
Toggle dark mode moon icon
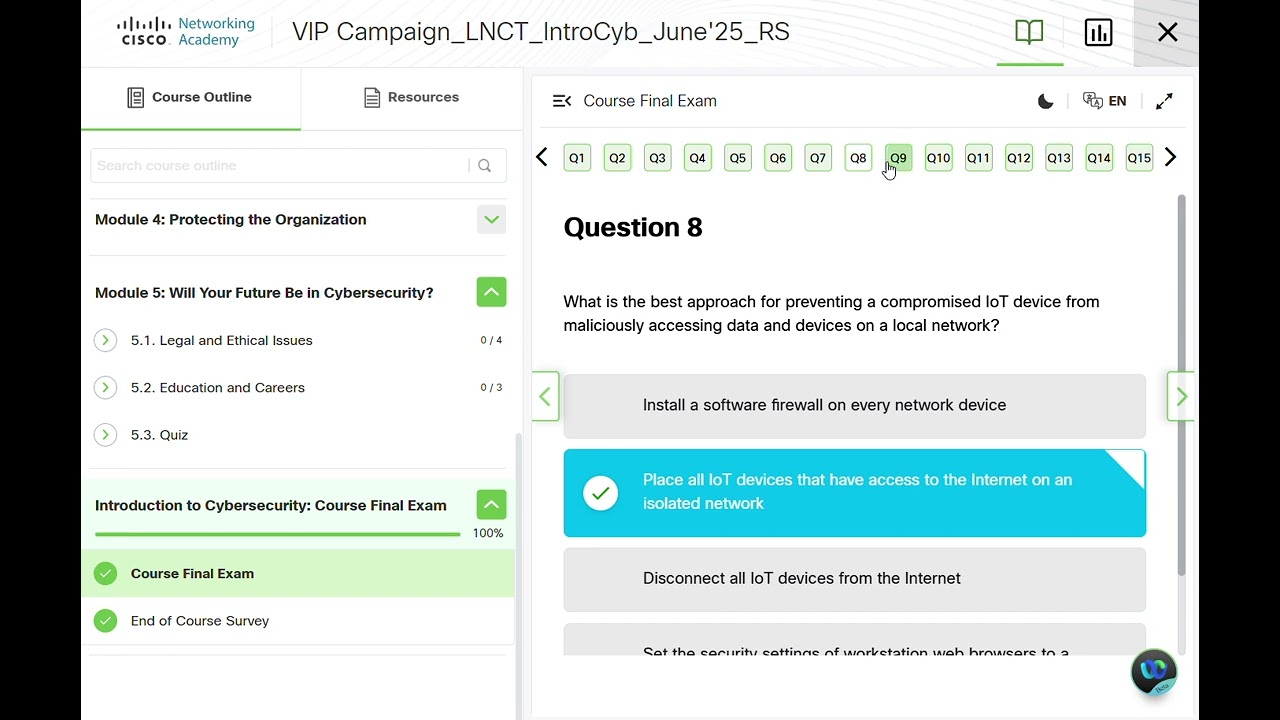(1046, 101)
